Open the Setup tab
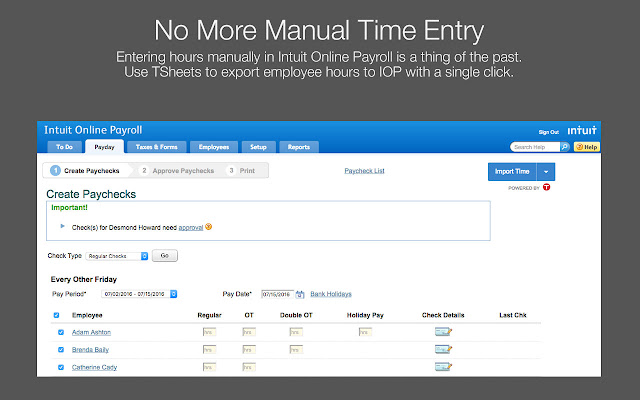This screenshot has width=640, height=400. [258, 147]
